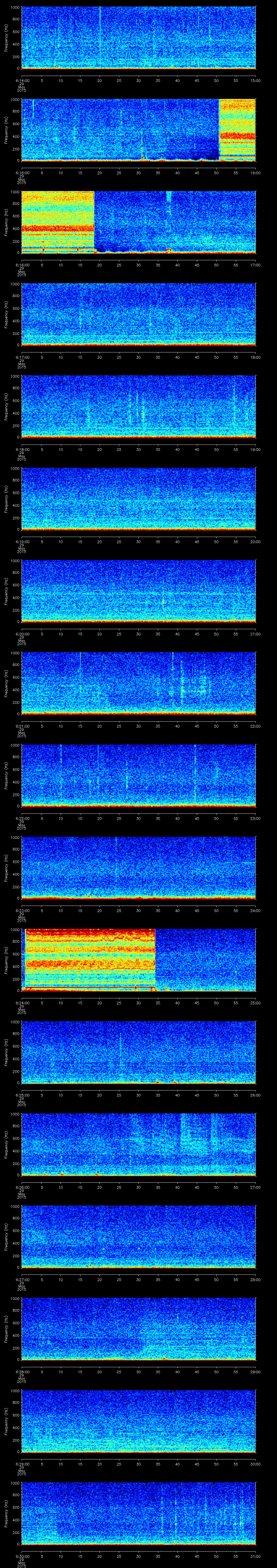Click the '28:00' end time label

pos(255,1279)
